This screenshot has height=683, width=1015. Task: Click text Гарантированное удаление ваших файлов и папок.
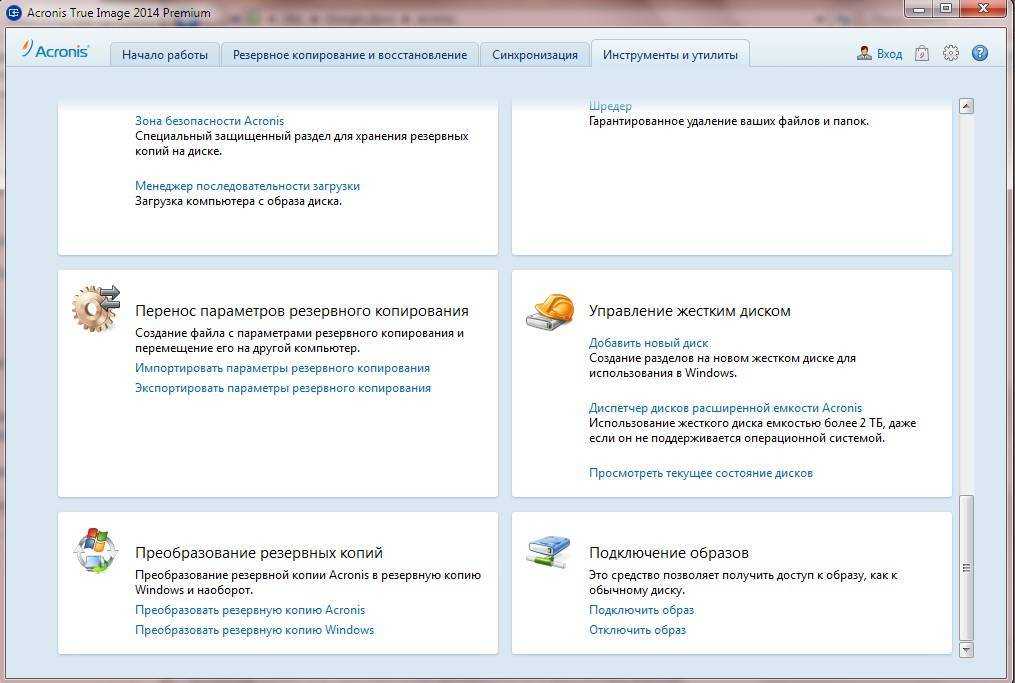[x=729, y=121]
